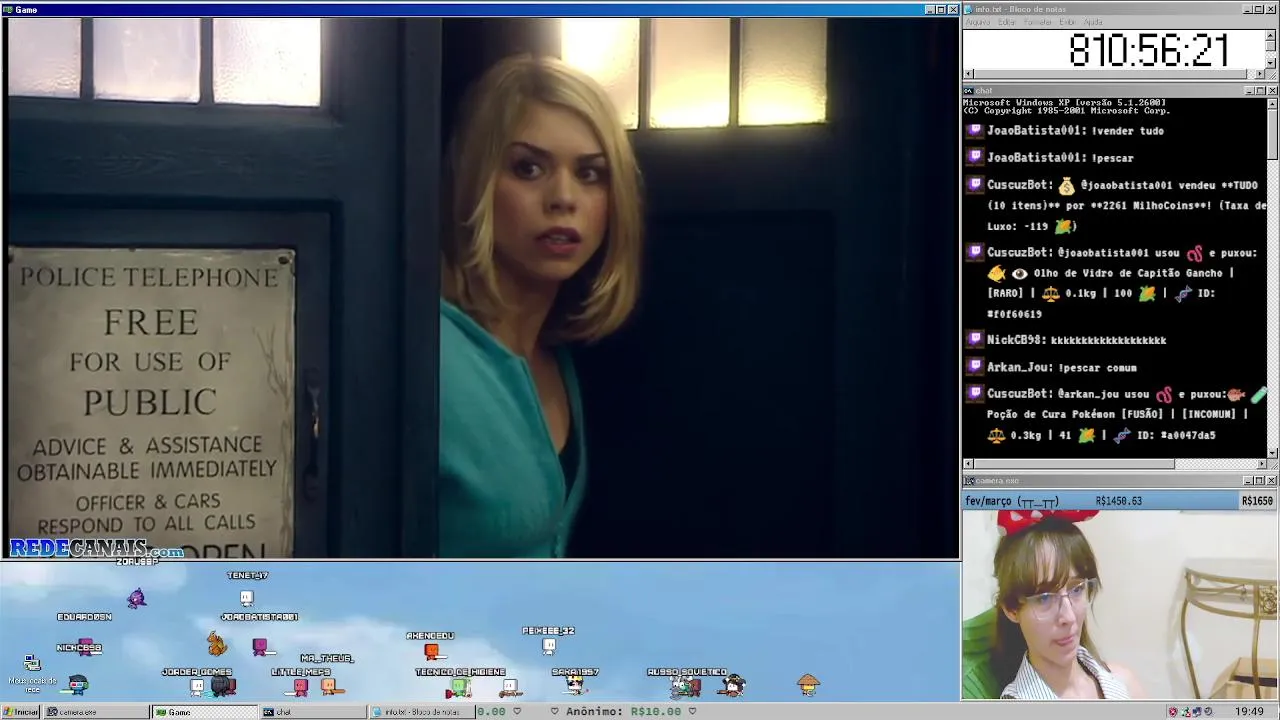Viewport: 1280px width, 720px height.
Task: Click chat window scroll down arrow
Action: point(1272,452)
